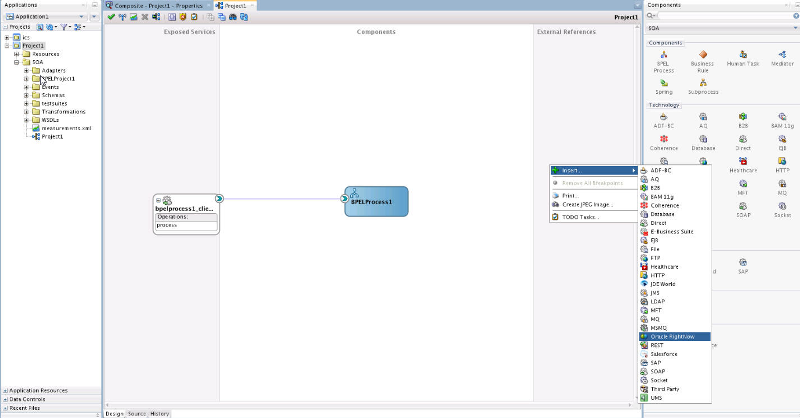Click the BPELProcess1 component on canvas
Screen dimensions: 800x418
pyautogui.click(x=377, y=202)
